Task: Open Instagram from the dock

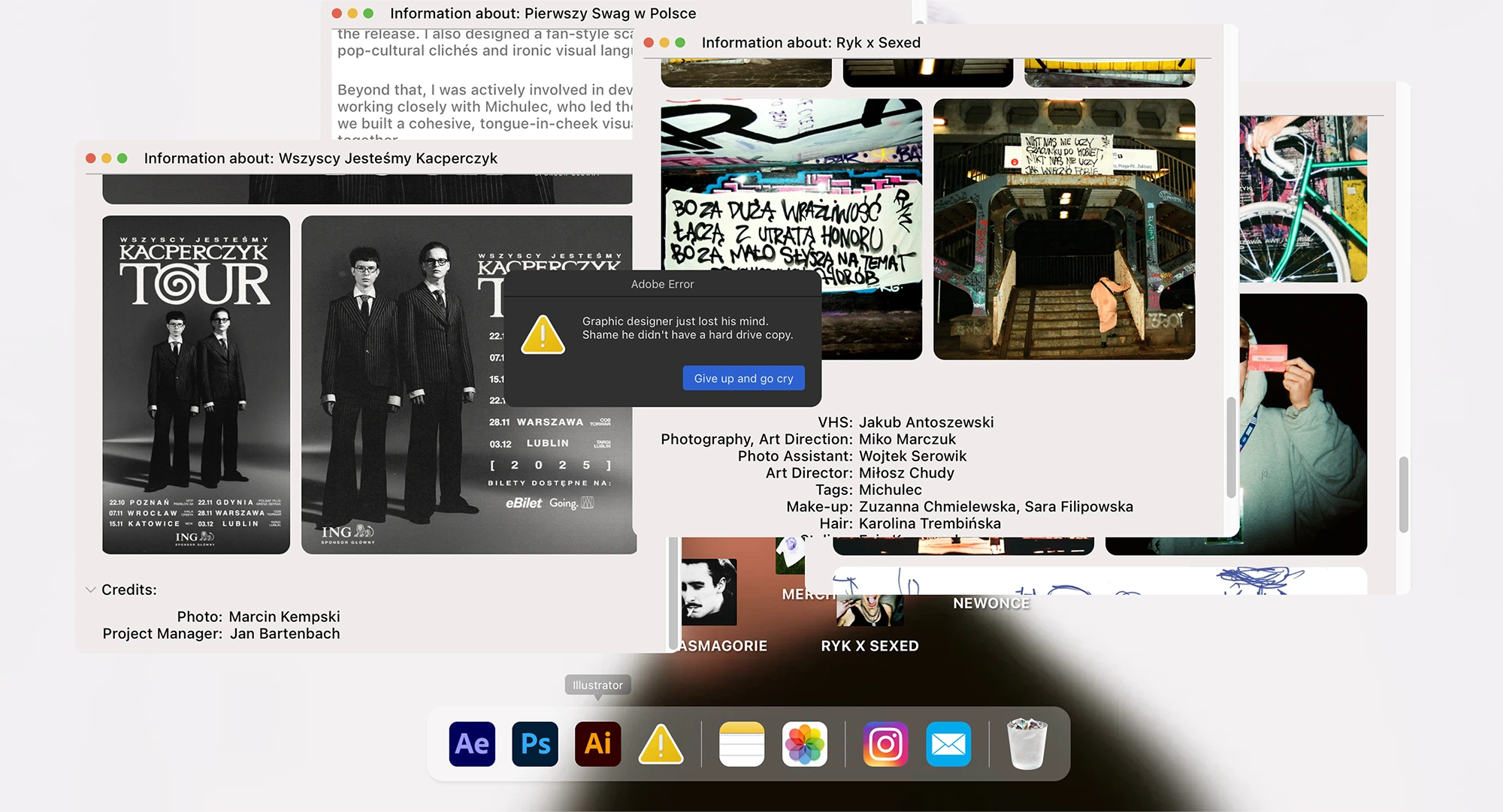Action: tap(885, 744)
